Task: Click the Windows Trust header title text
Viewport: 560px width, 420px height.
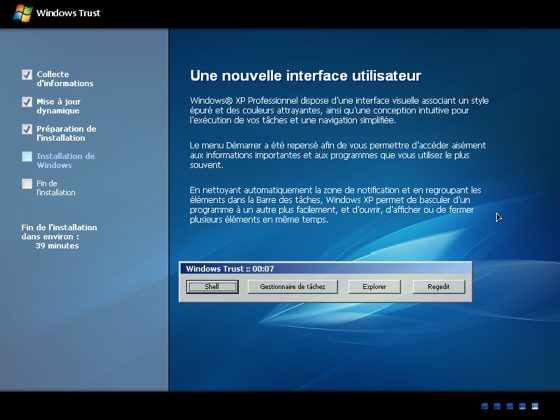Action: (68, 13)
